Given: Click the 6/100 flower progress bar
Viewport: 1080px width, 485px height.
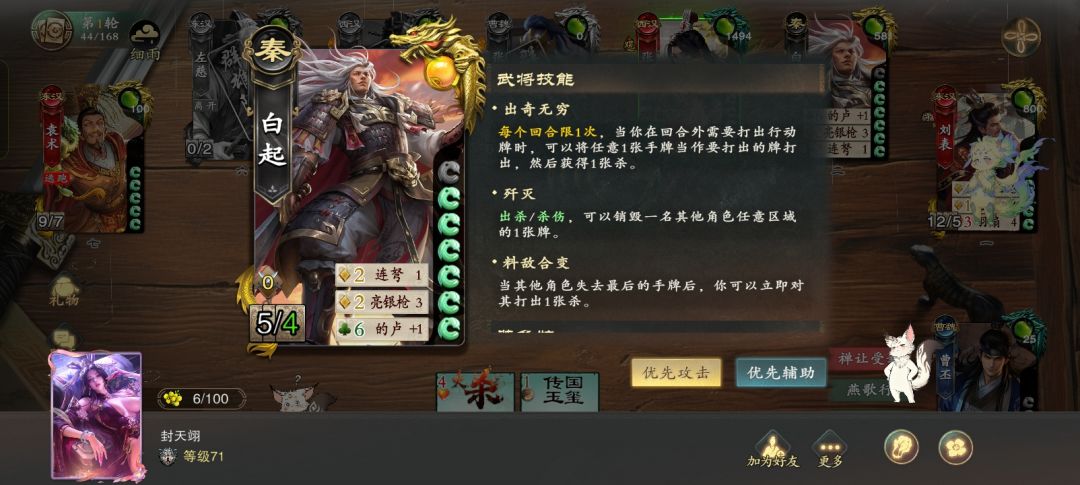Looking at the screenshot, I should pyautogui.click(x=201, y=398).
